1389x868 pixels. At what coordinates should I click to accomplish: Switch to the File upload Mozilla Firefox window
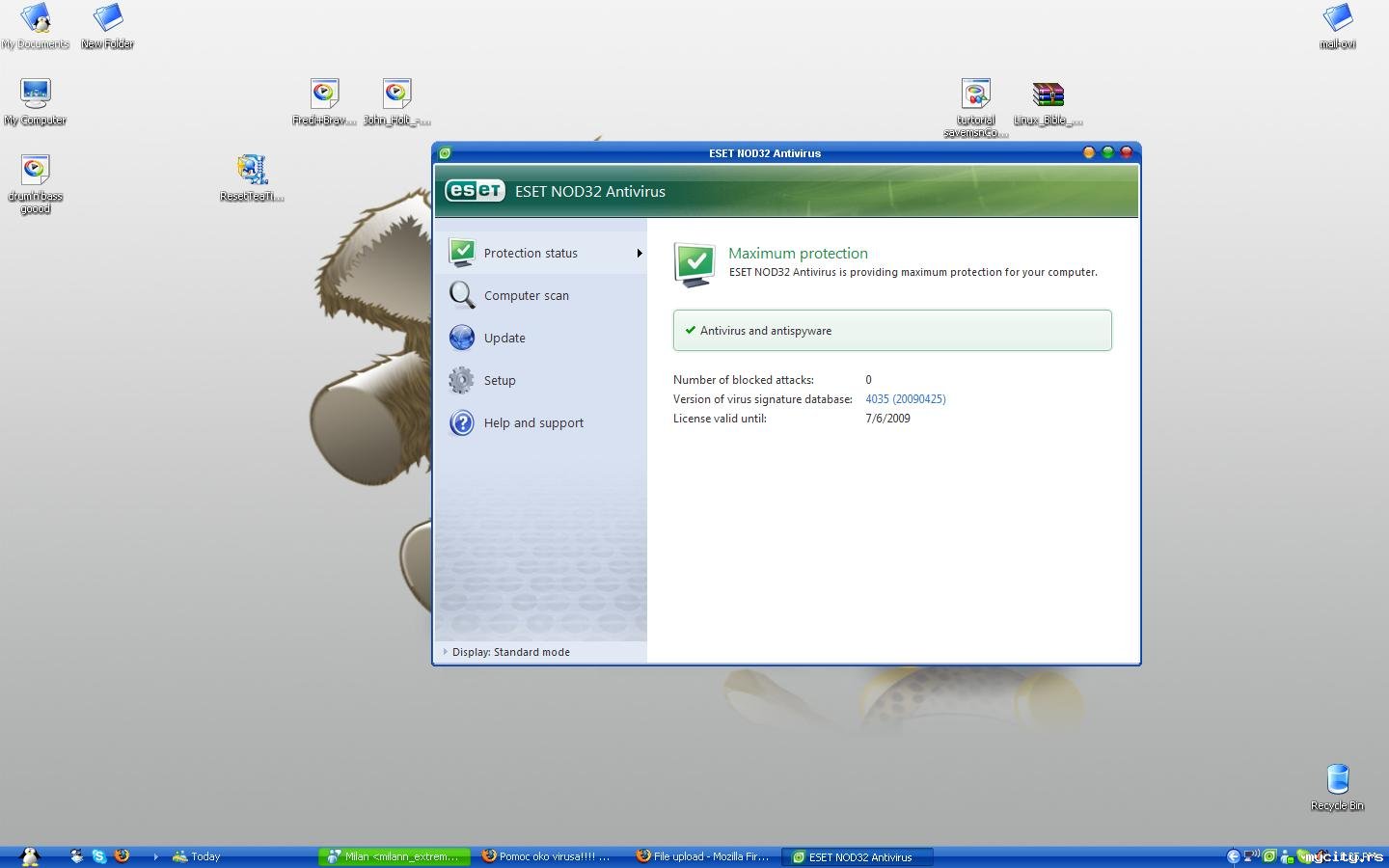[703, 856]
